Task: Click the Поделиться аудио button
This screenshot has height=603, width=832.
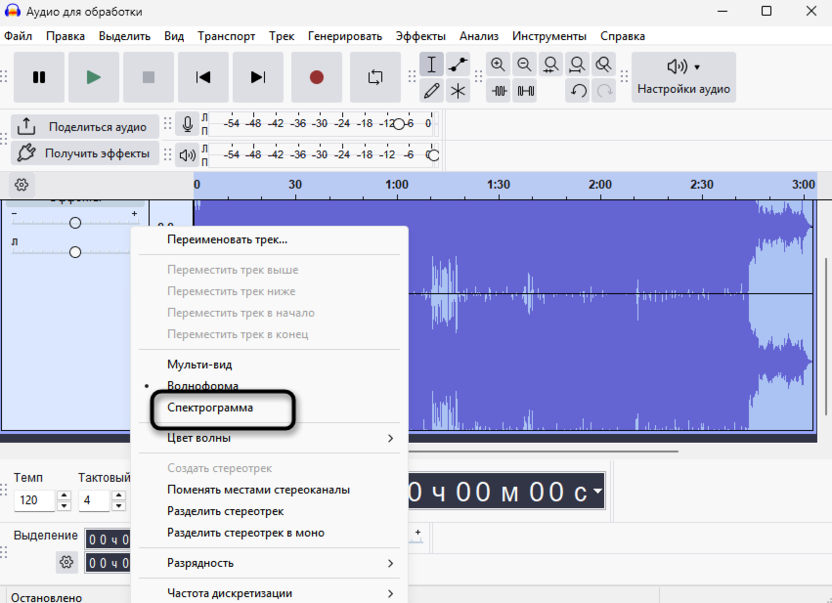Action: (85, 127)
